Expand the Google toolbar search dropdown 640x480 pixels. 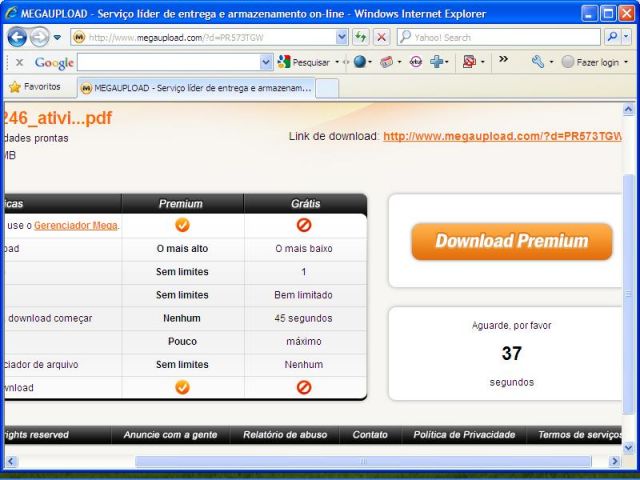tap(266, 62)
